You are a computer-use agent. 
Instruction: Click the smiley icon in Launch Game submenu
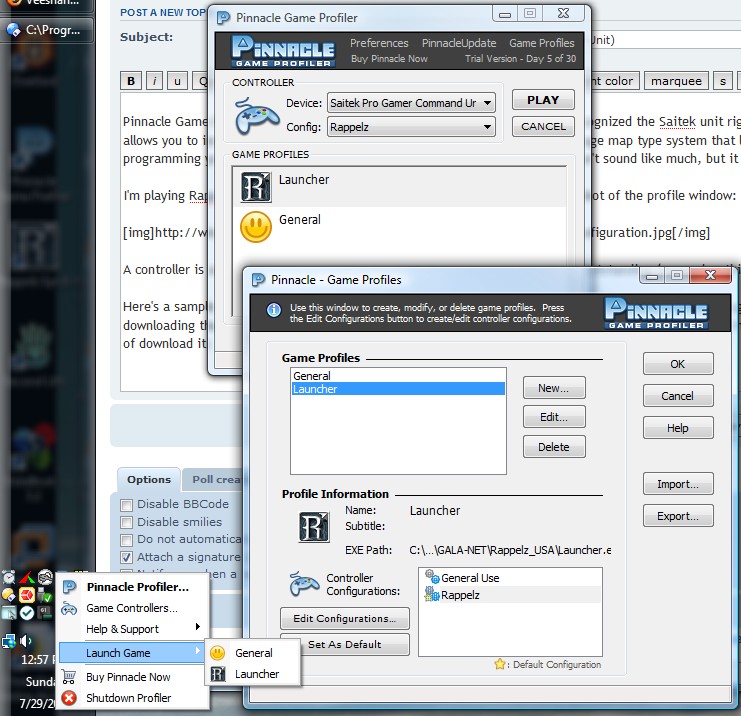click(x=217, y=653)
